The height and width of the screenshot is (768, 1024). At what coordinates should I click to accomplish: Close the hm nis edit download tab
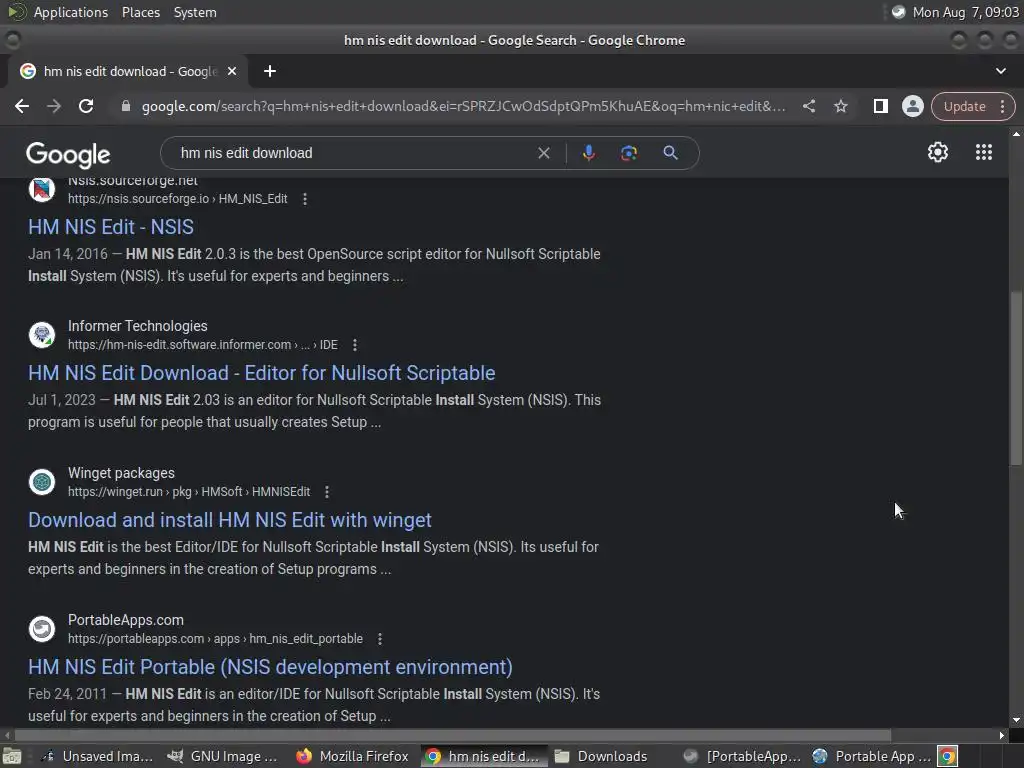pyautogui.click(x=232, y=71)
